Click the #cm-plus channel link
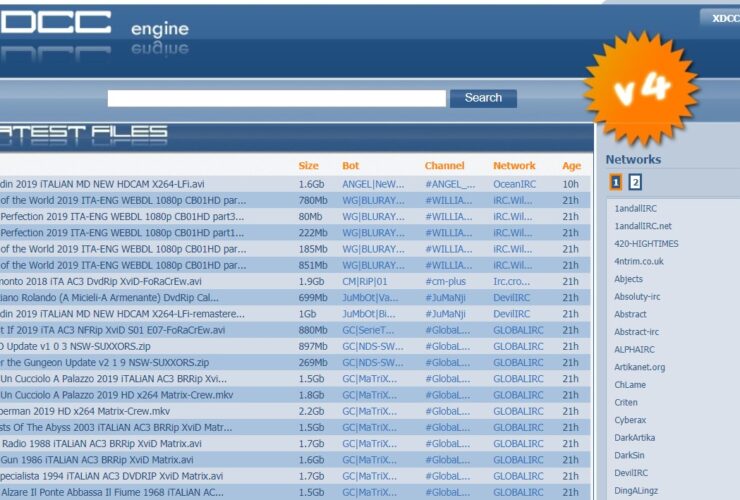The image size is (740, 500). coord(447,282)
